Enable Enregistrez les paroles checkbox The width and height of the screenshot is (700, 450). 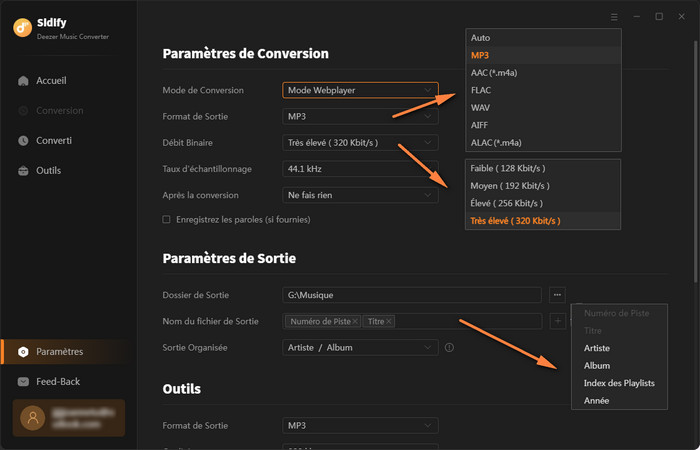coord(167,219)
